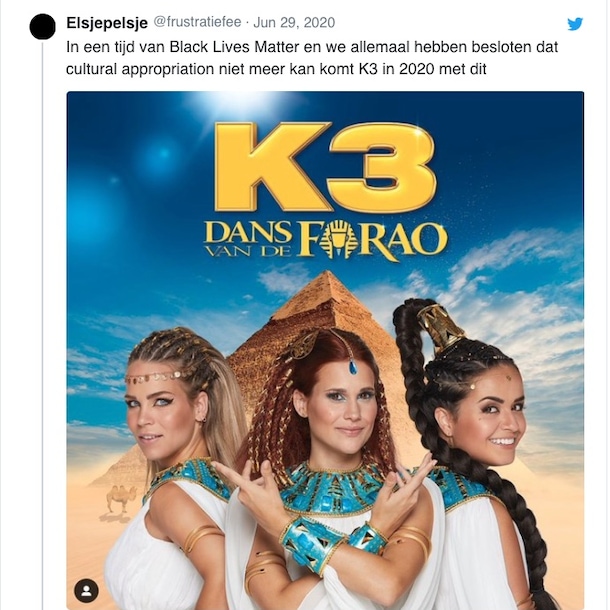Screen dimensions: 610x610
Task: Click the gold cone ponytail ornament
Action: coord(440,324)
